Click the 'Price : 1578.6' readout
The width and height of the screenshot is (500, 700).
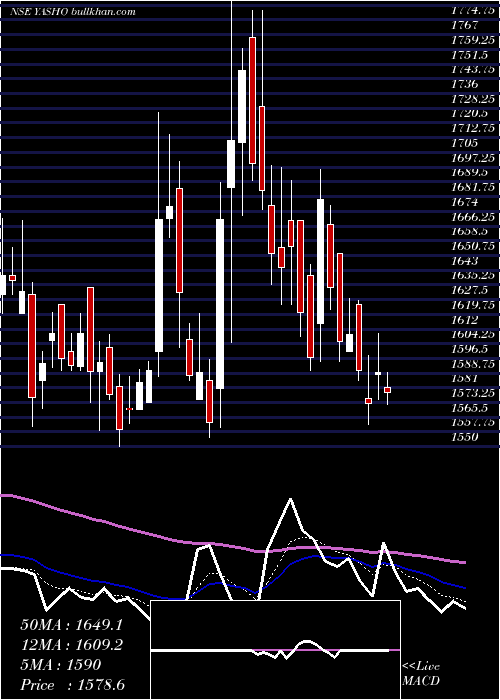[73, 685]
